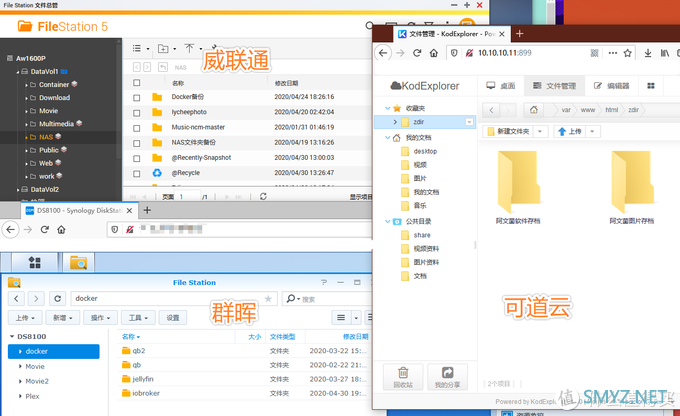Screen dimensions: 680x416
Task: Open 我的分享 share button in KodExplorer
Action: pos(447,376)
